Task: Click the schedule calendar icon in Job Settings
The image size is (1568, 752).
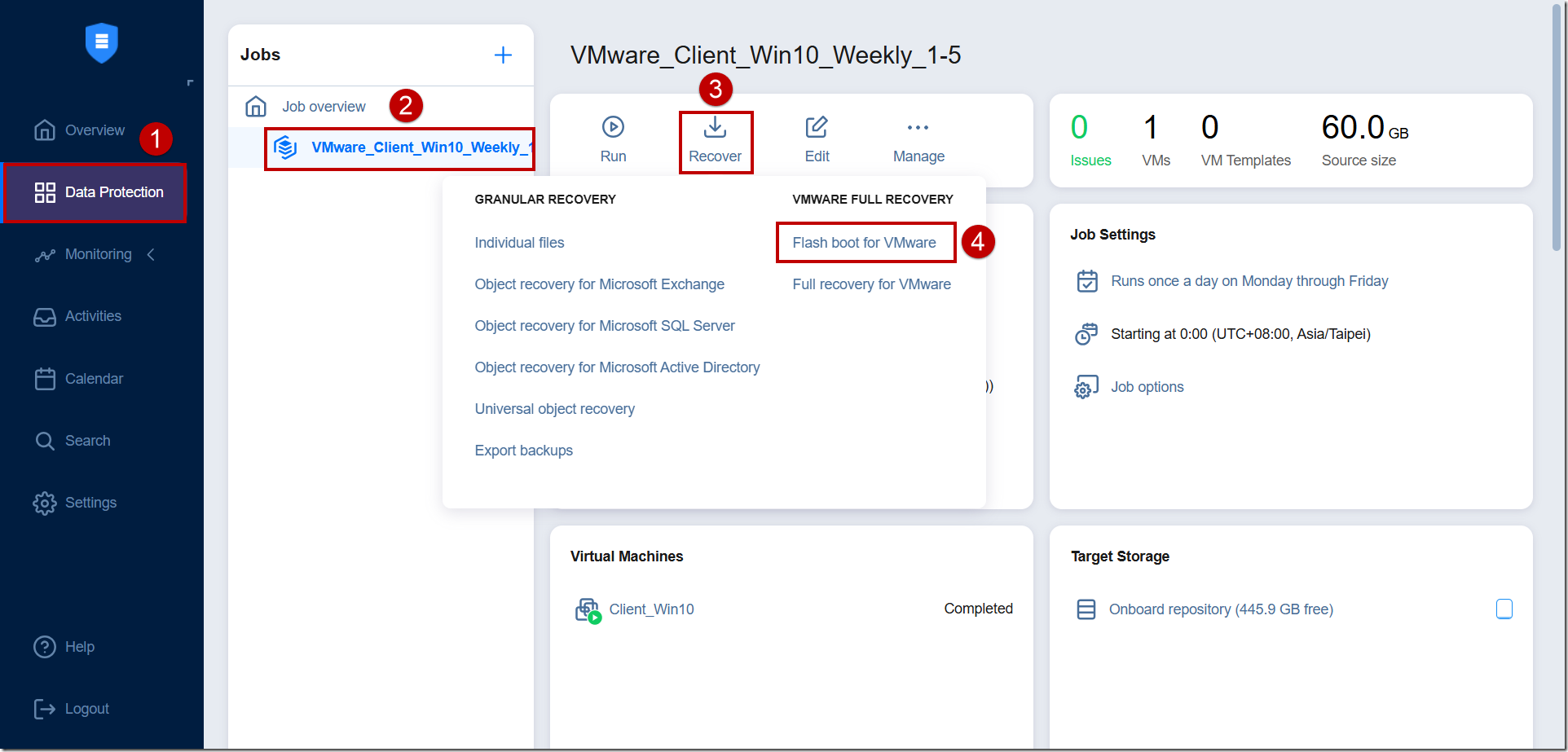Action: pyautogui.click(x=1087, y=281)
